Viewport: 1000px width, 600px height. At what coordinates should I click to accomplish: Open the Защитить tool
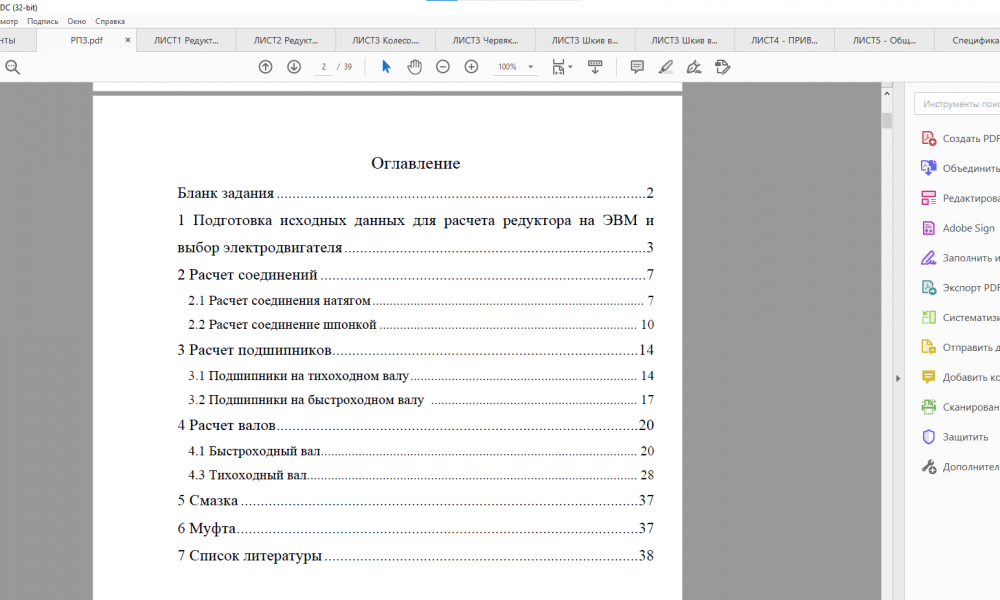point(964,437)
